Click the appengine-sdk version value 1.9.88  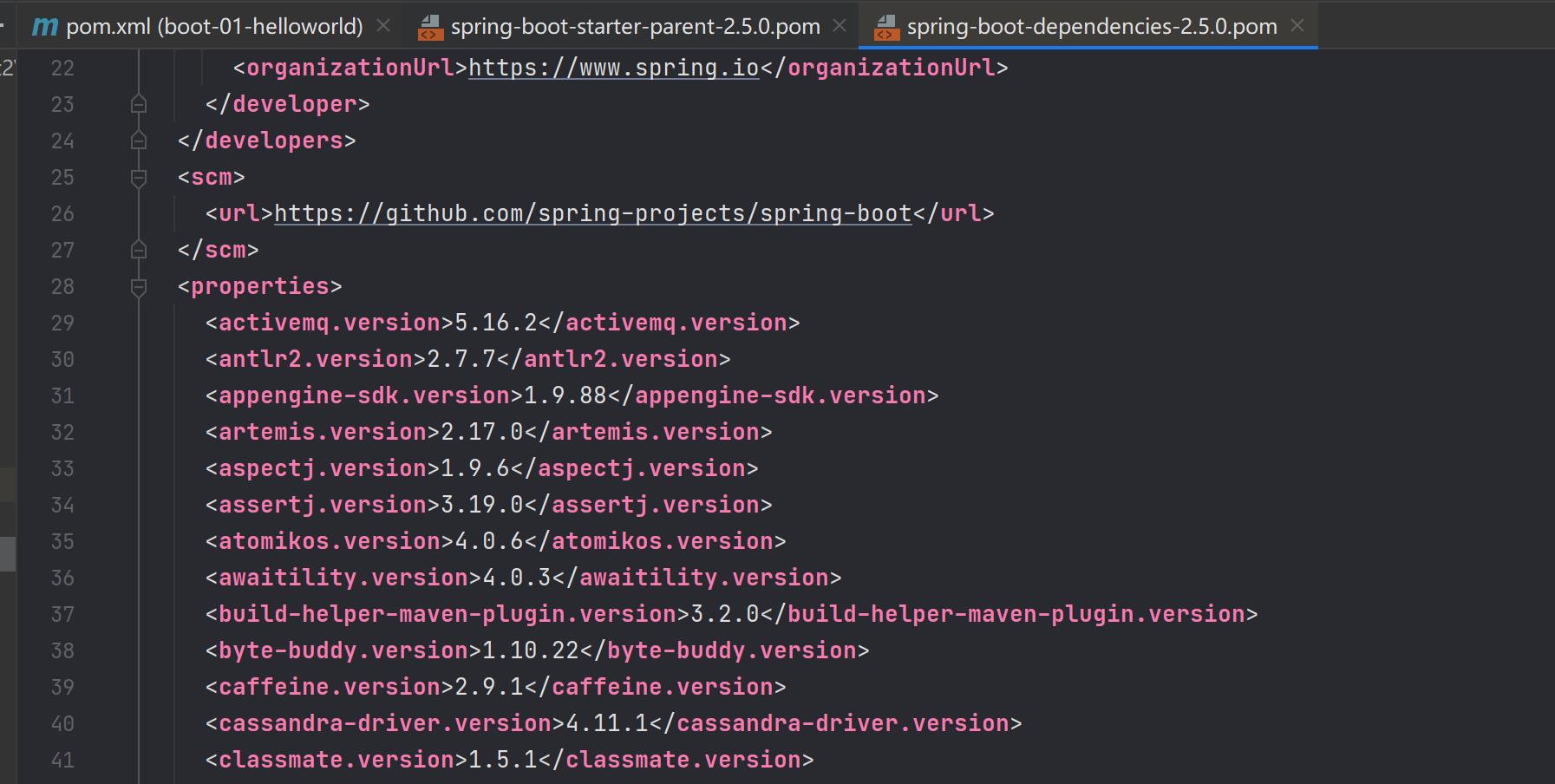point(565,395)
